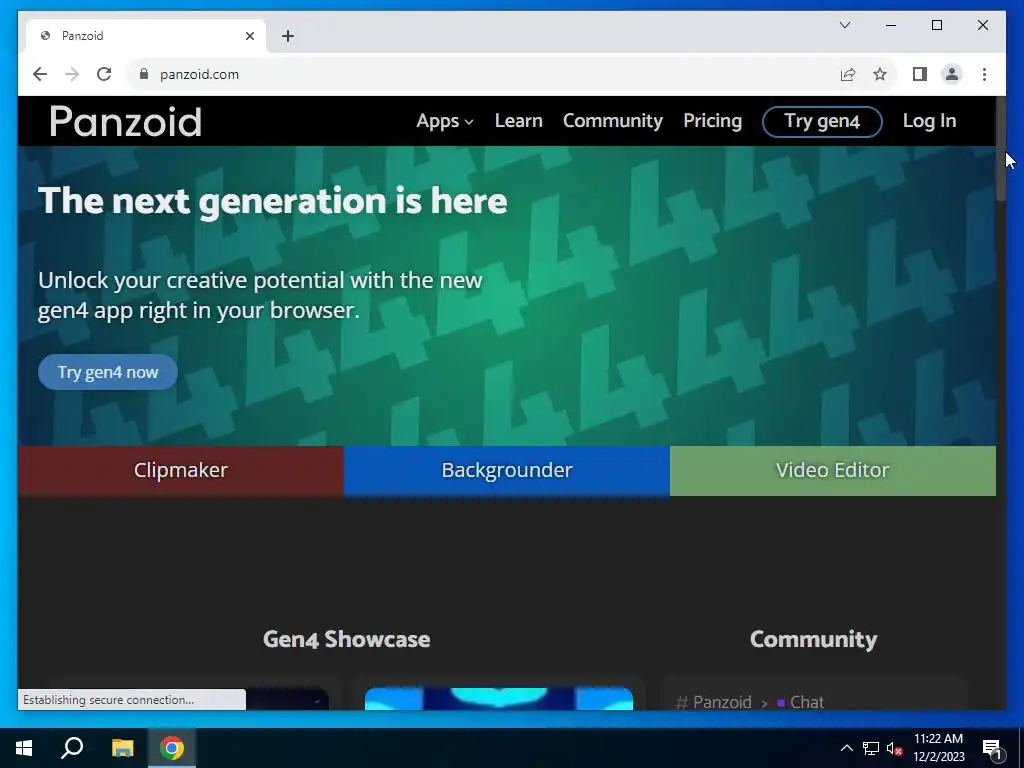This screenshot has width=1024, height=768.
Task: Share this page via share icon
Action: 848,74
